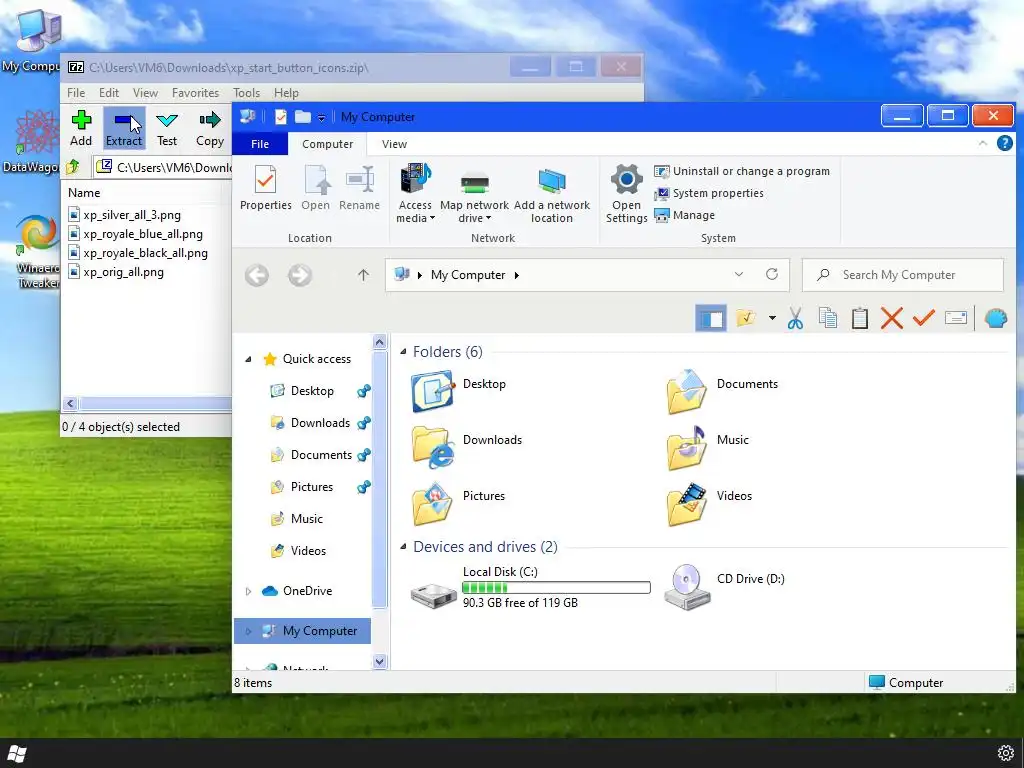Select the Local Disk (C:) drive
This screenshot has height=768, width=1024.
coord(530,587)
